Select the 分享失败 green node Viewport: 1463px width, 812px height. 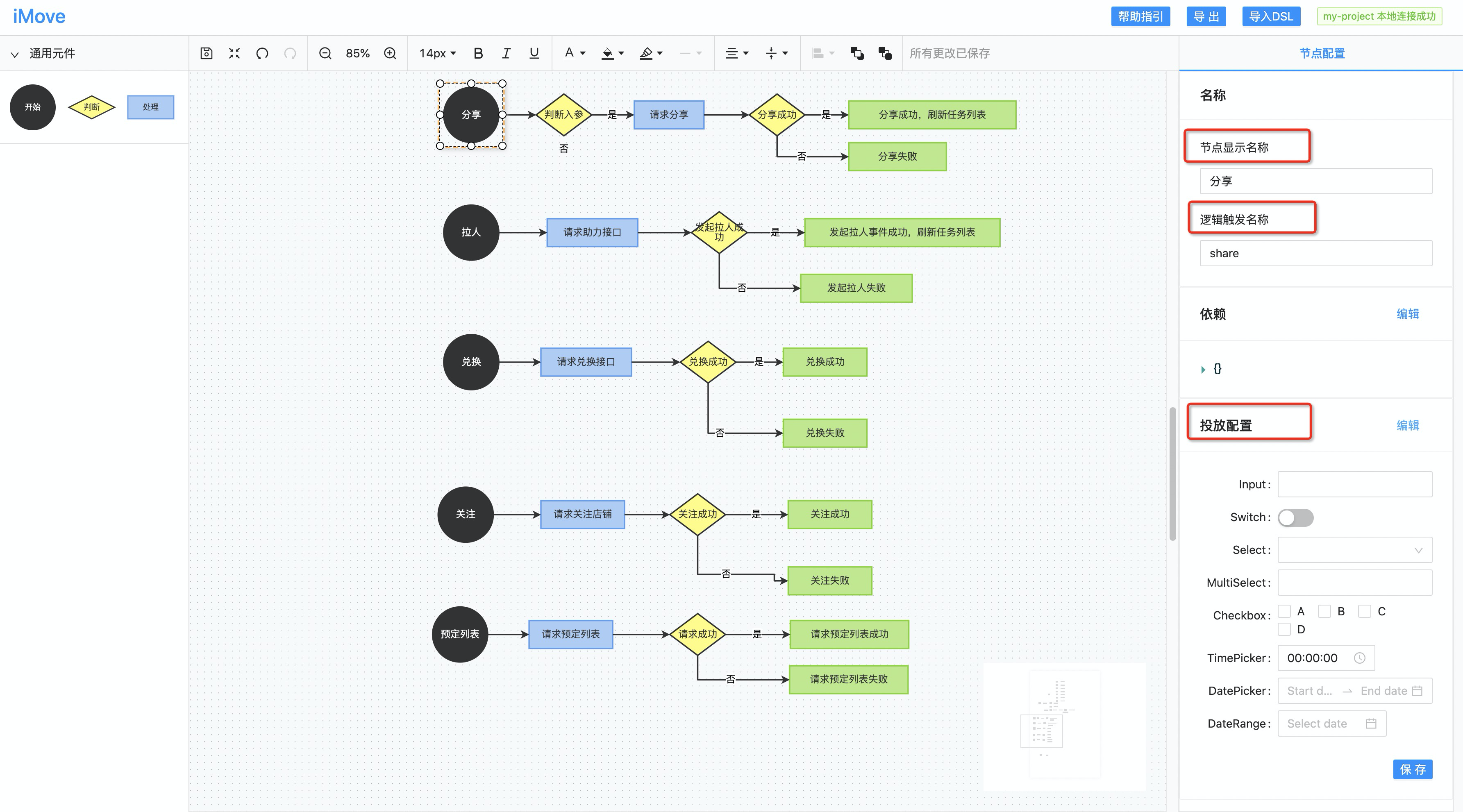tap(897, 157)
